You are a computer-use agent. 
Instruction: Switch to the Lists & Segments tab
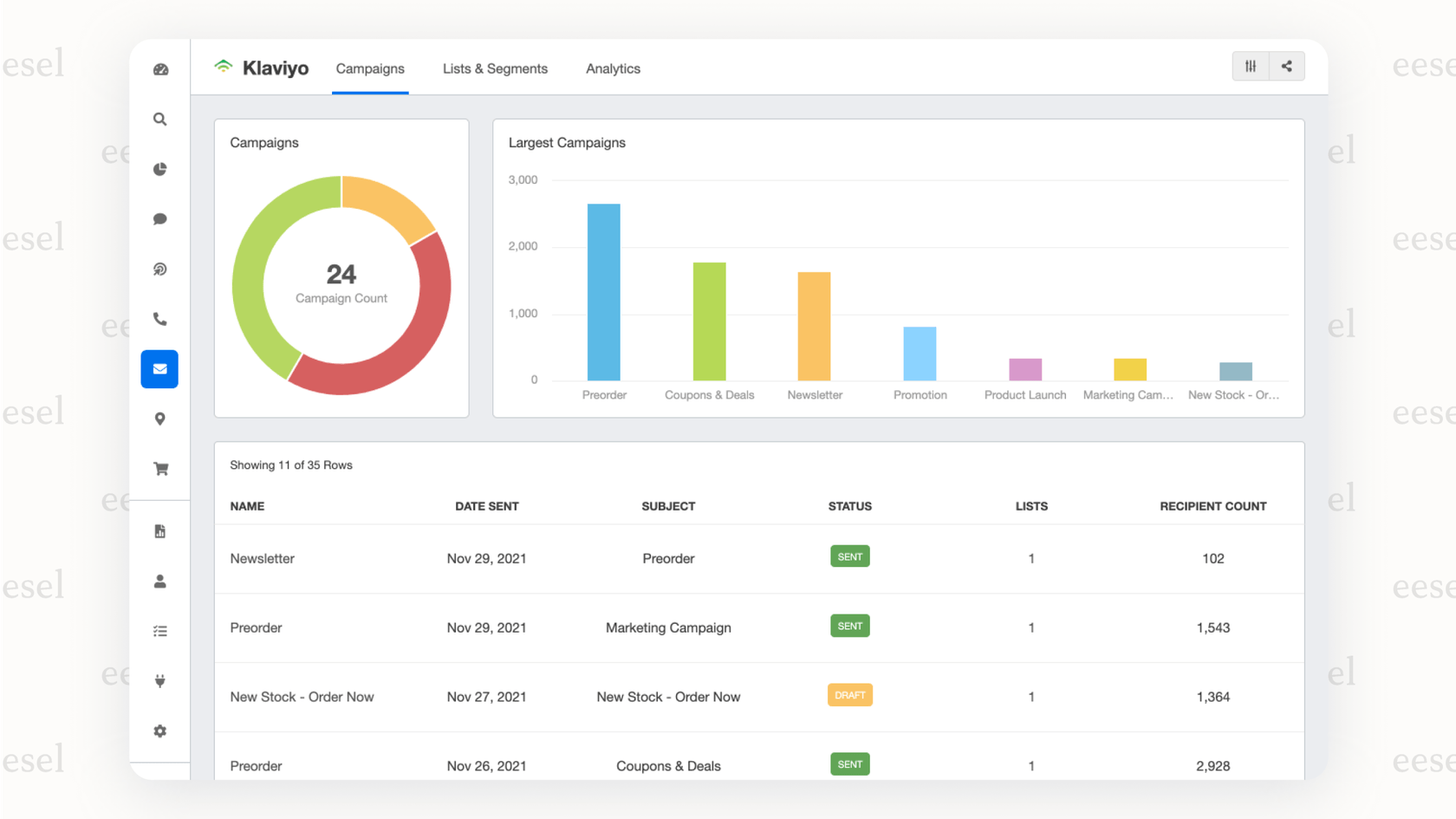tap(495, 68)
